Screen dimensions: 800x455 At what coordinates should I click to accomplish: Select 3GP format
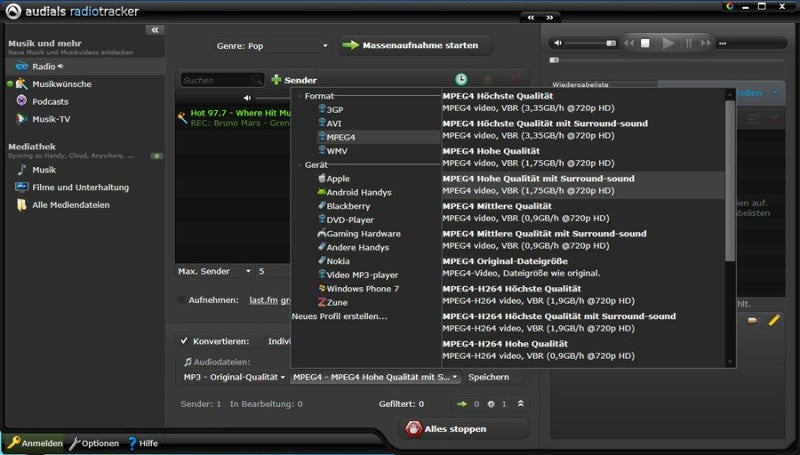(x=331, y=109)
